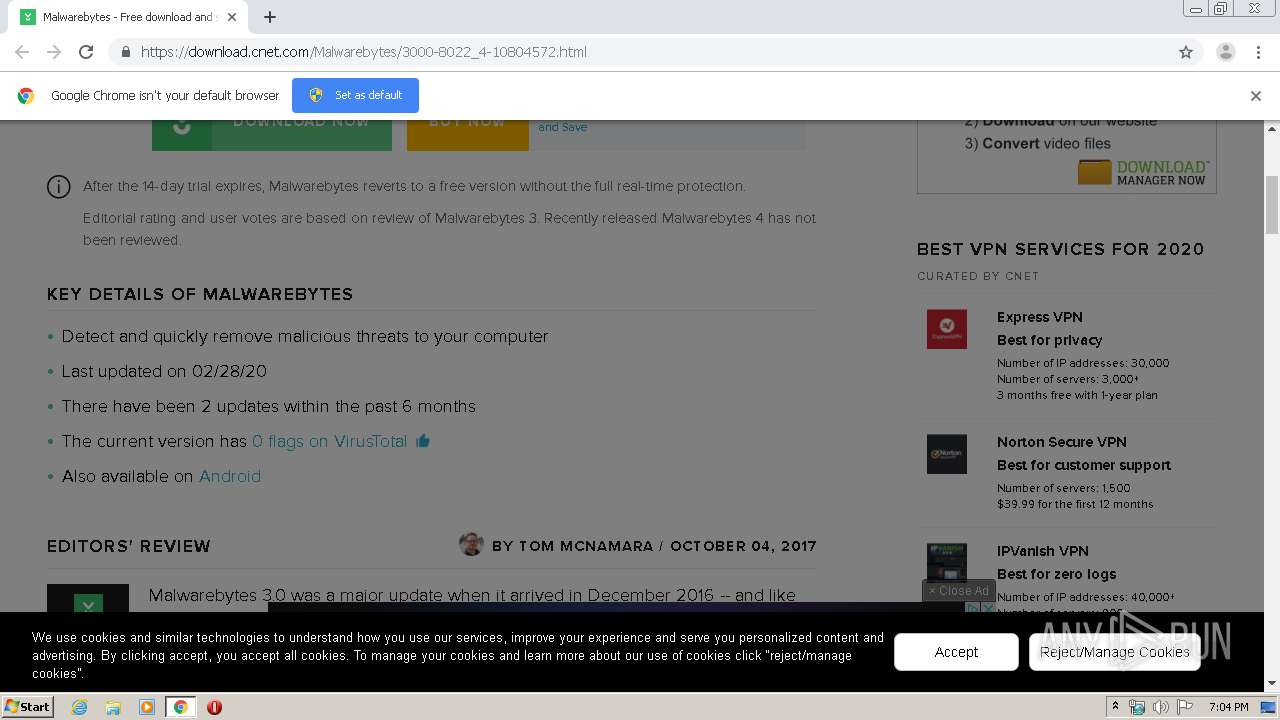This screenshot has width=1280, height=720.
Task: Open media player from taskbar
Action: pyautogui.click(x=147, y=707)
